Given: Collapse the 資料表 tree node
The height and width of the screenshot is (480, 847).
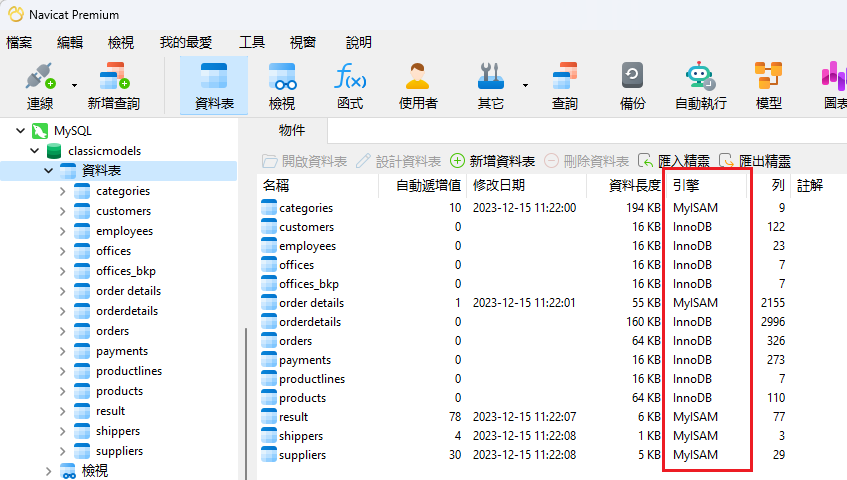Looking at the screenshot, I should (49, 171).
